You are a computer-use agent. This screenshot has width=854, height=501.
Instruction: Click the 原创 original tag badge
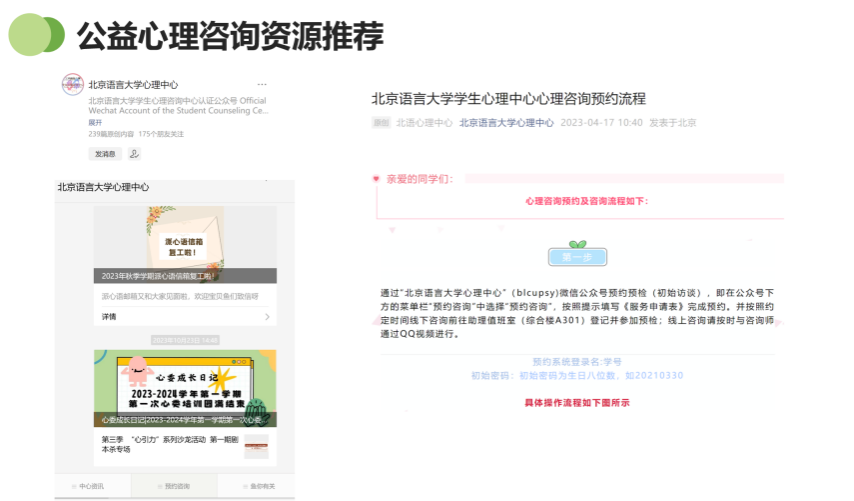click(x=380, y=123)
